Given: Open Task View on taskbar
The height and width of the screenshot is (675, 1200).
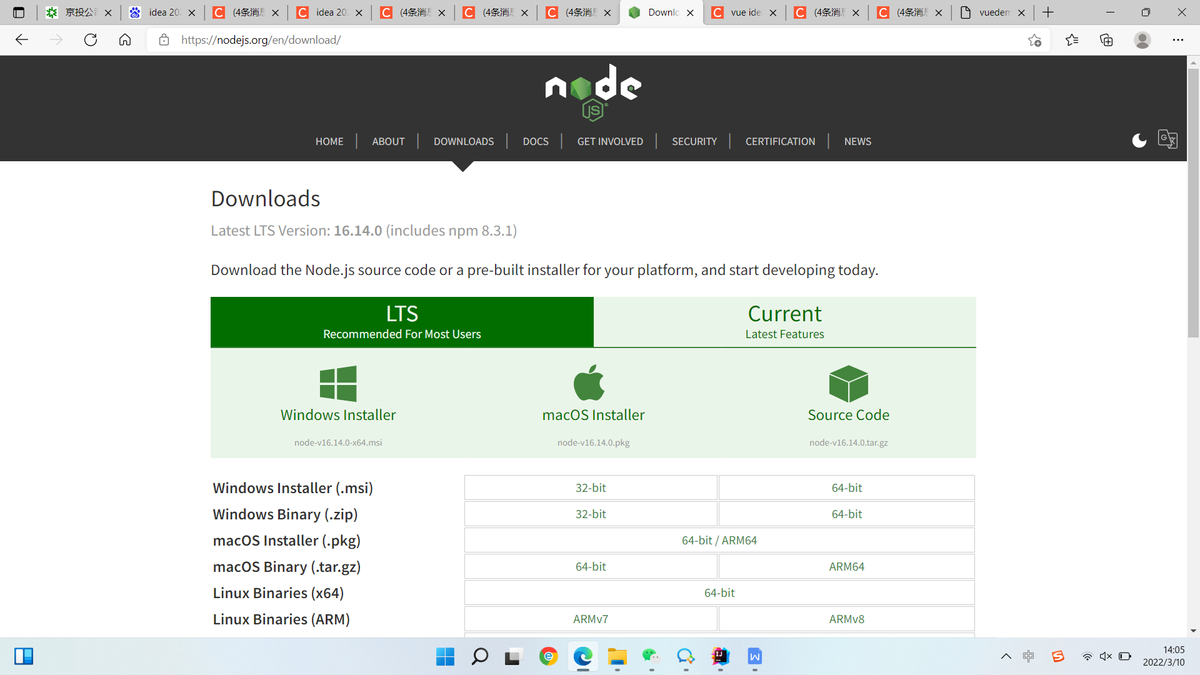Looking at the screenshot, I should (x=513, y=656).
